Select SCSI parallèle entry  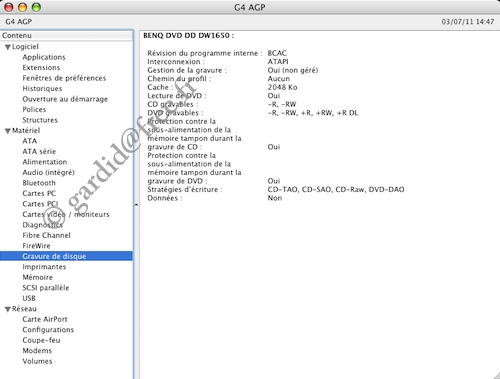pos(46,288)
